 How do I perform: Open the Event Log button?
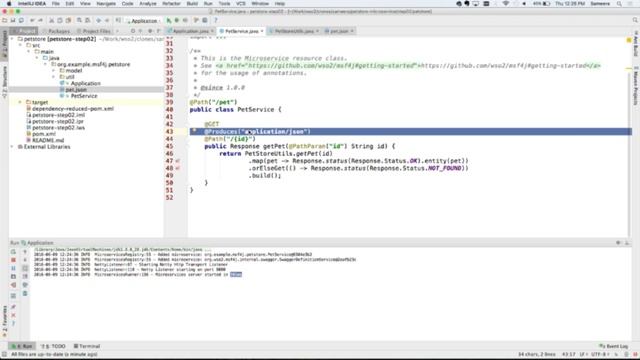[x=613, y=346]
